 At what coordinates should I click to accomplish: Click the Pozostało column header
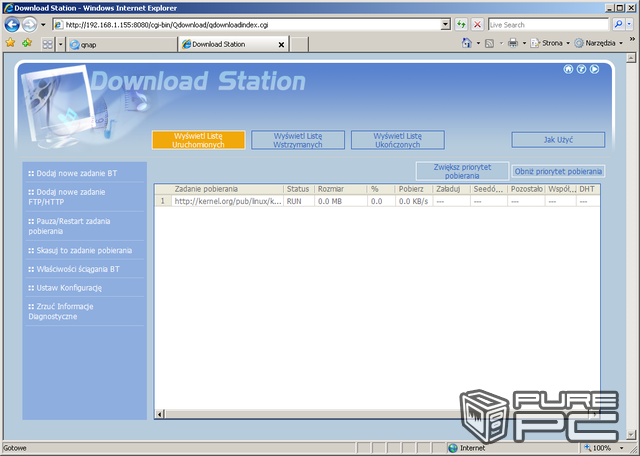click(527, 189)
